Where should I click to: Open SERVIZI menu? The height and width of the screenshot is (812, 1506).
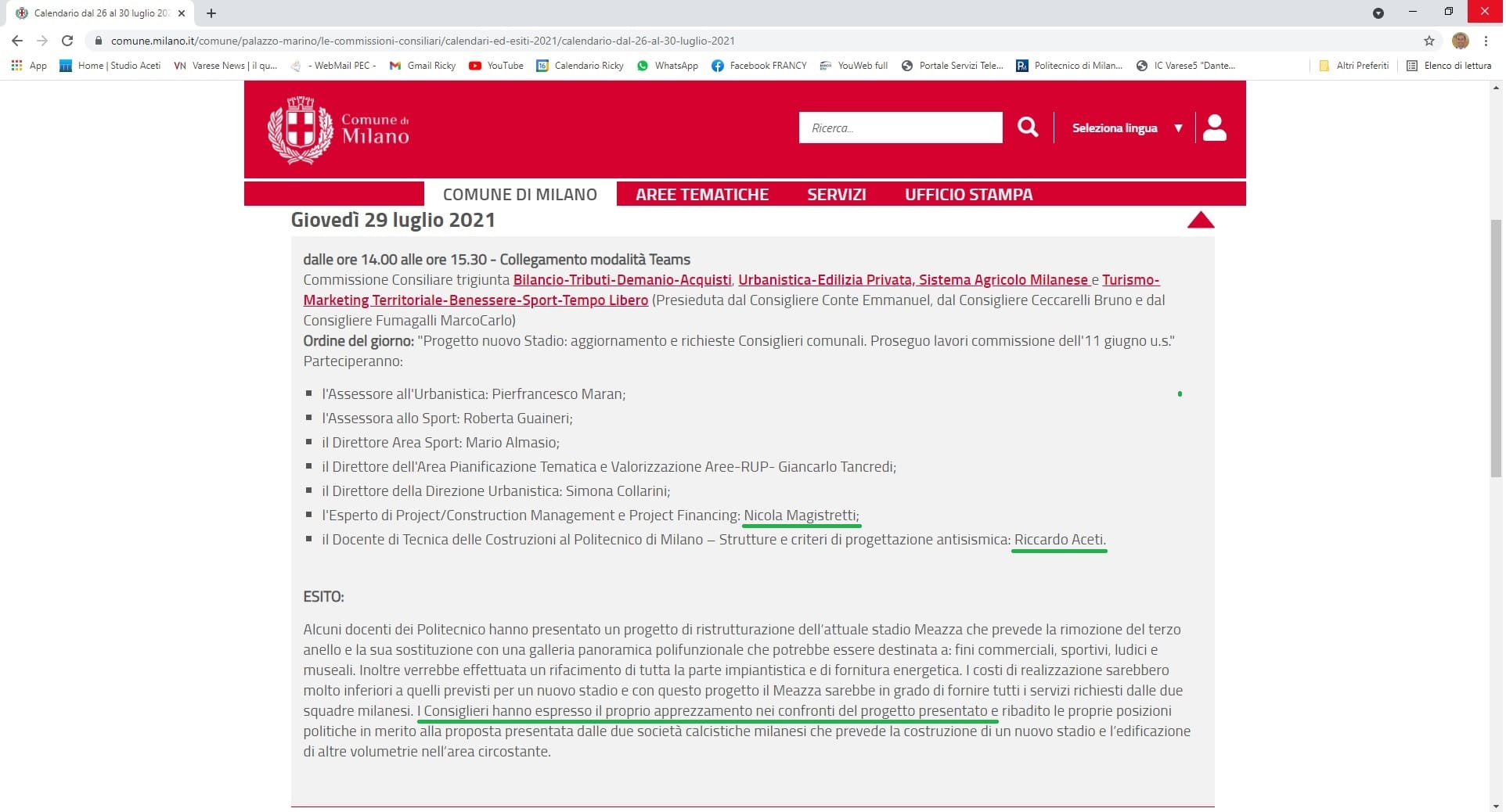coord(836,194)
